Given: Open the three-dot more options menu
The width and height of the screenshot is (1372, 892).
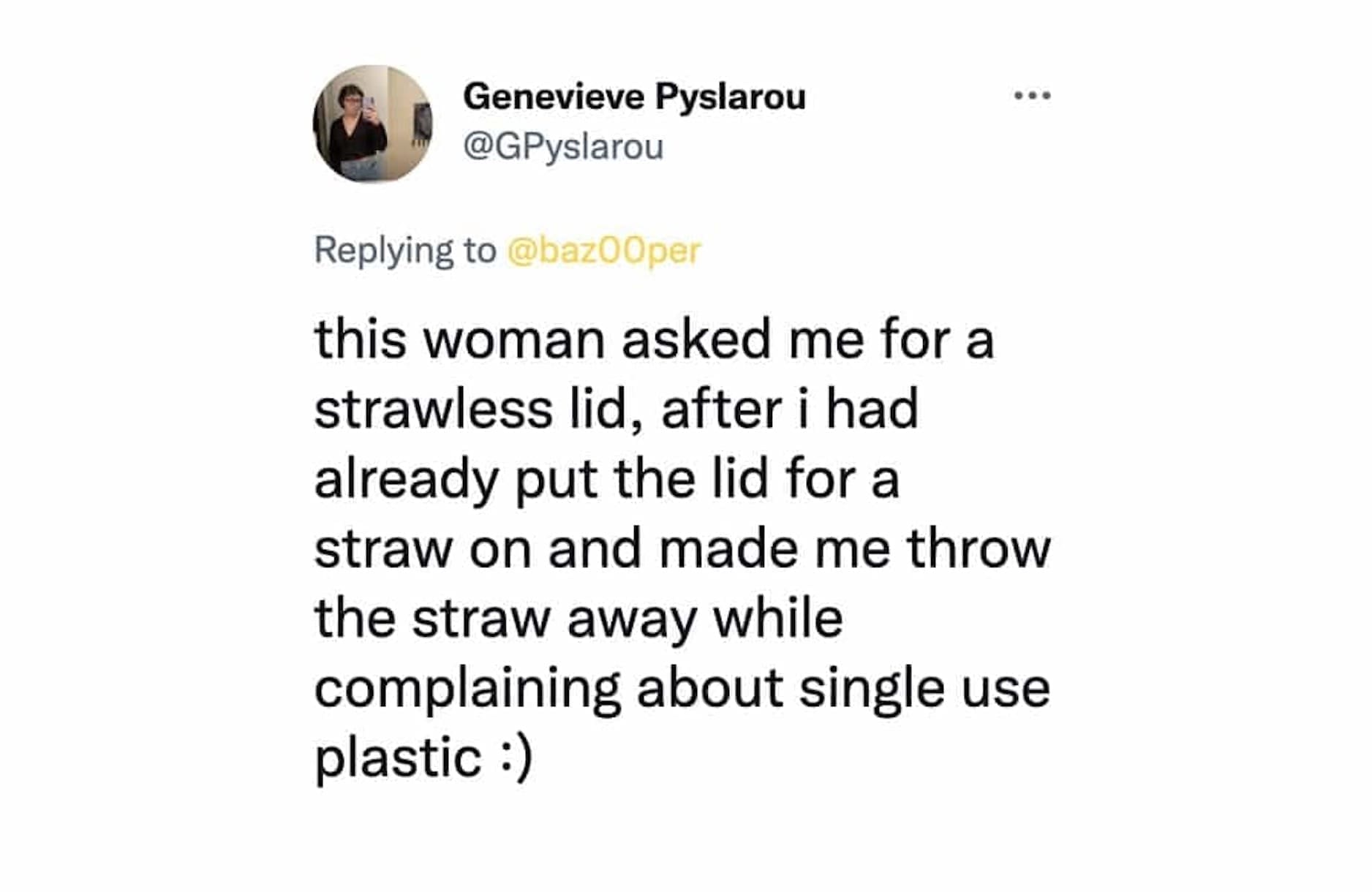Looking at the screenshot, I should point(1032,95).
